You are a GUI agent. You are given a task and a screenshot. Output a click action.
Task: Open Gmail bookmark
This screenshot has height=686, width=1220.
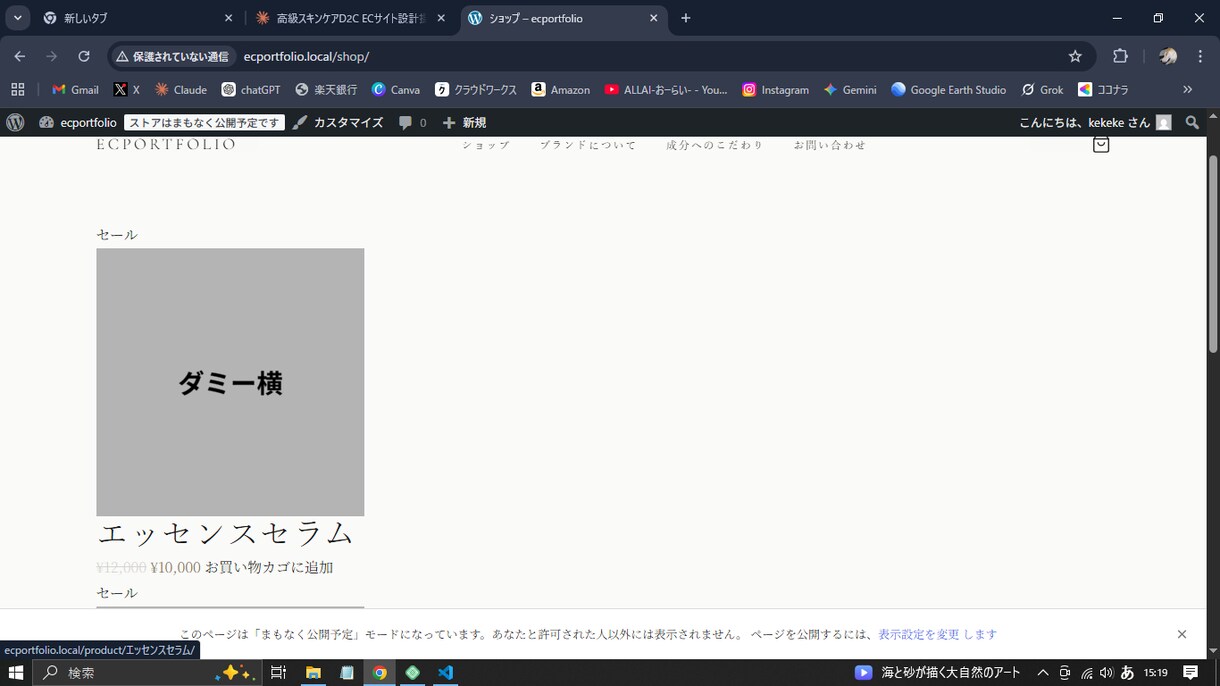pos(75,89)
